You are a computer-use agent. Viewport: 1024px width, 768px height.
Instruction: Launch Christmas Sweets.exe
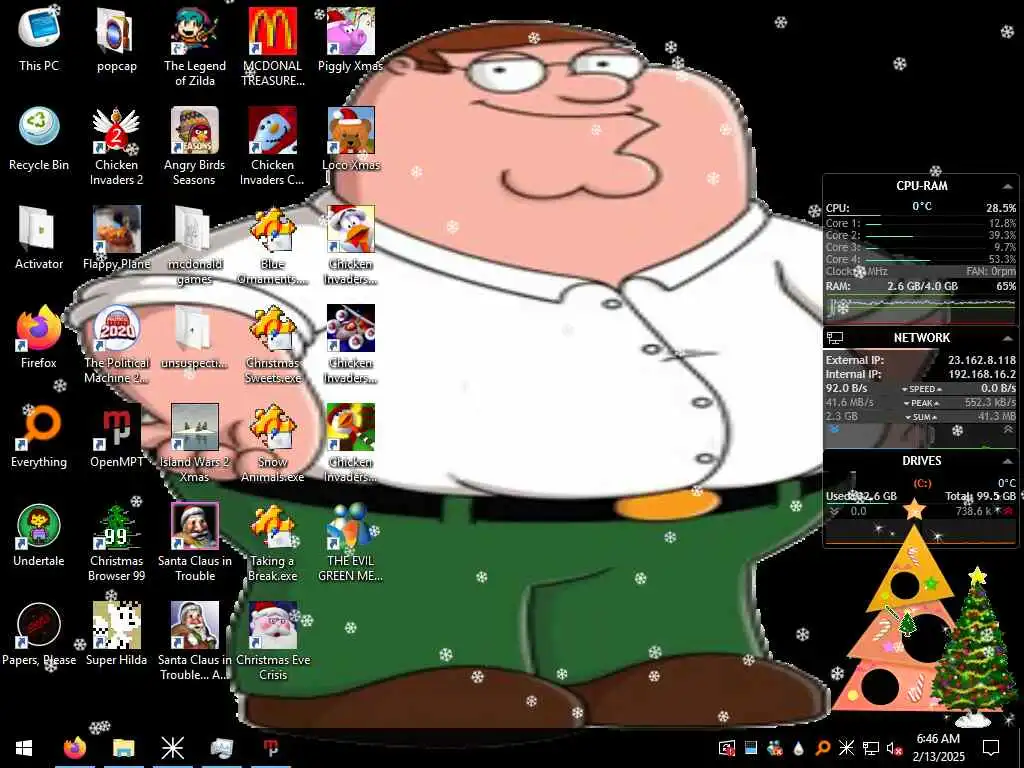tap(273, 343)
